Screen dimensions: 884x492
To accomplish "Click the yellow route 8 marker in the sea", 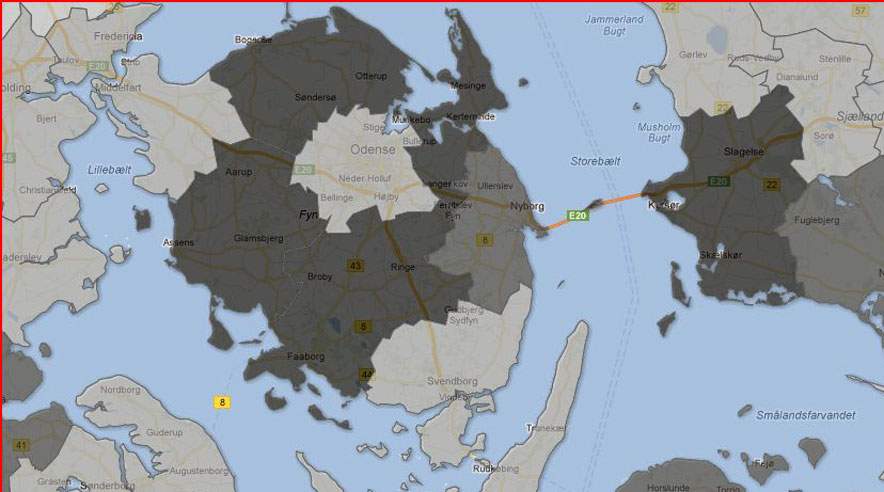I will 220,402.
